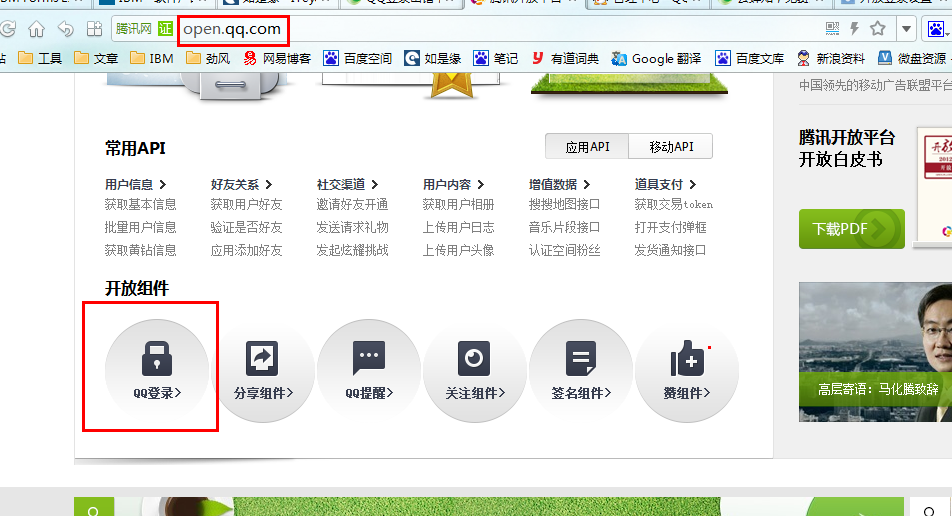This screenshot has height=516, width=952.
Task: Open the 签名组件 signature component
Action: point(581,370)
